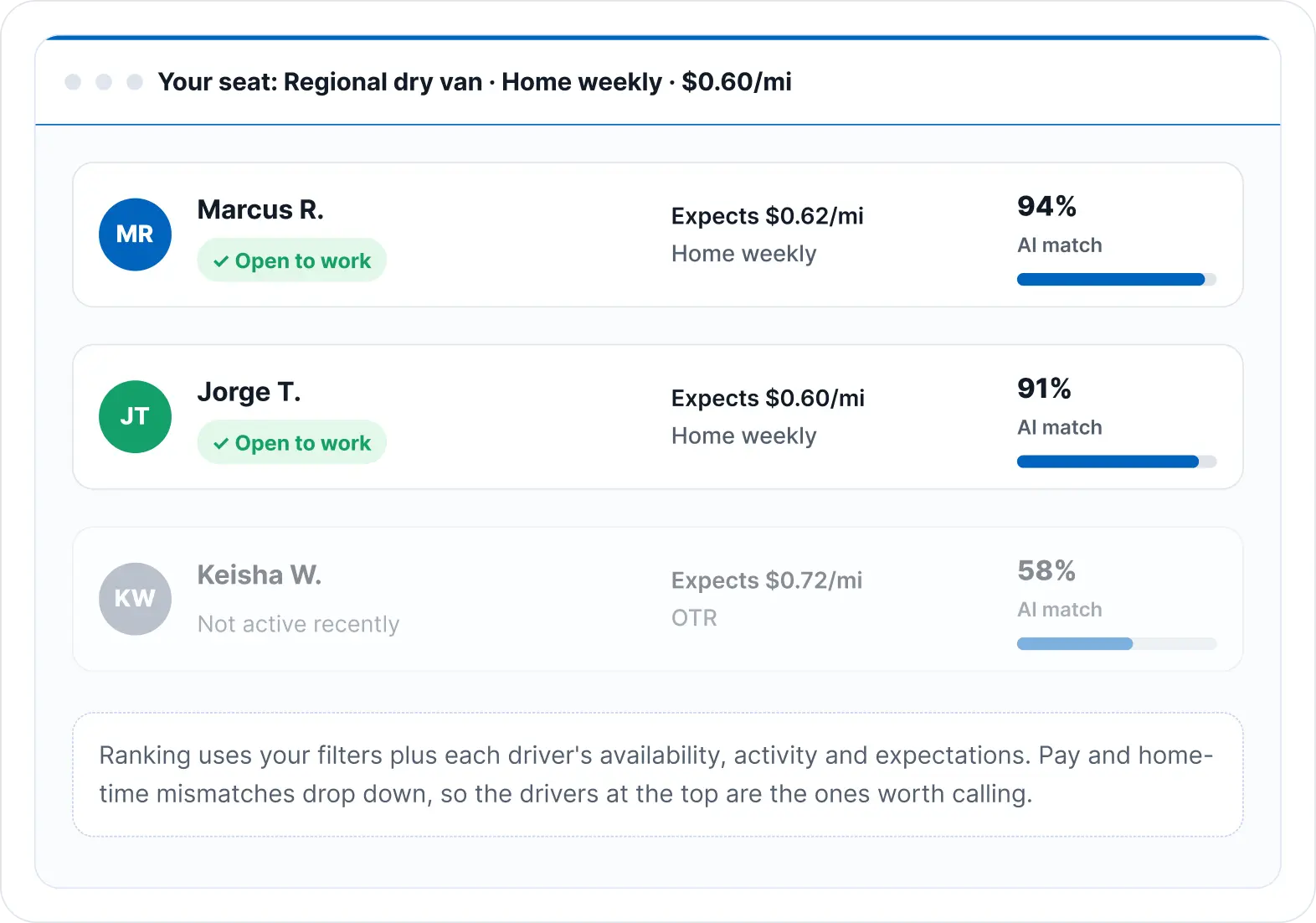Select the Marcus R. driver name
This screenshot has width=1316, height=923.
coord(260,209)
